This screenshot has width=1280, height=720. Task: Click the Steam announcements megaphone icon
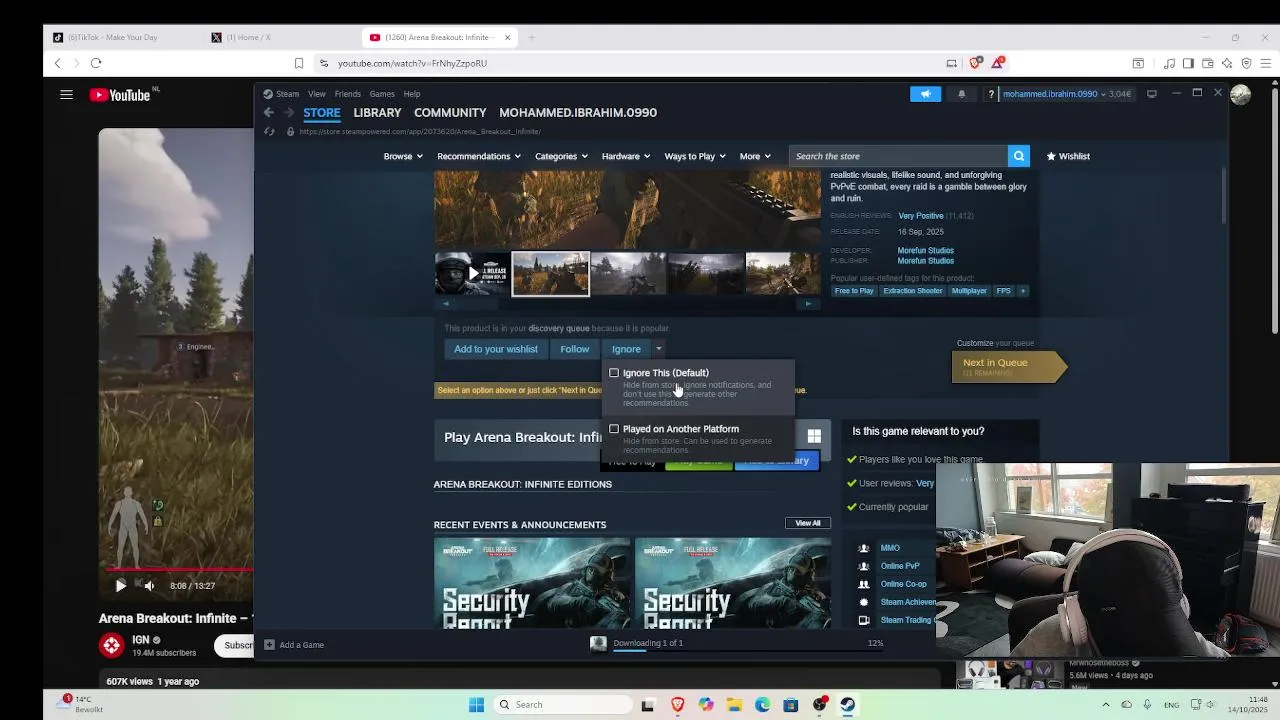pyautogui.click(x=925, y=94)
